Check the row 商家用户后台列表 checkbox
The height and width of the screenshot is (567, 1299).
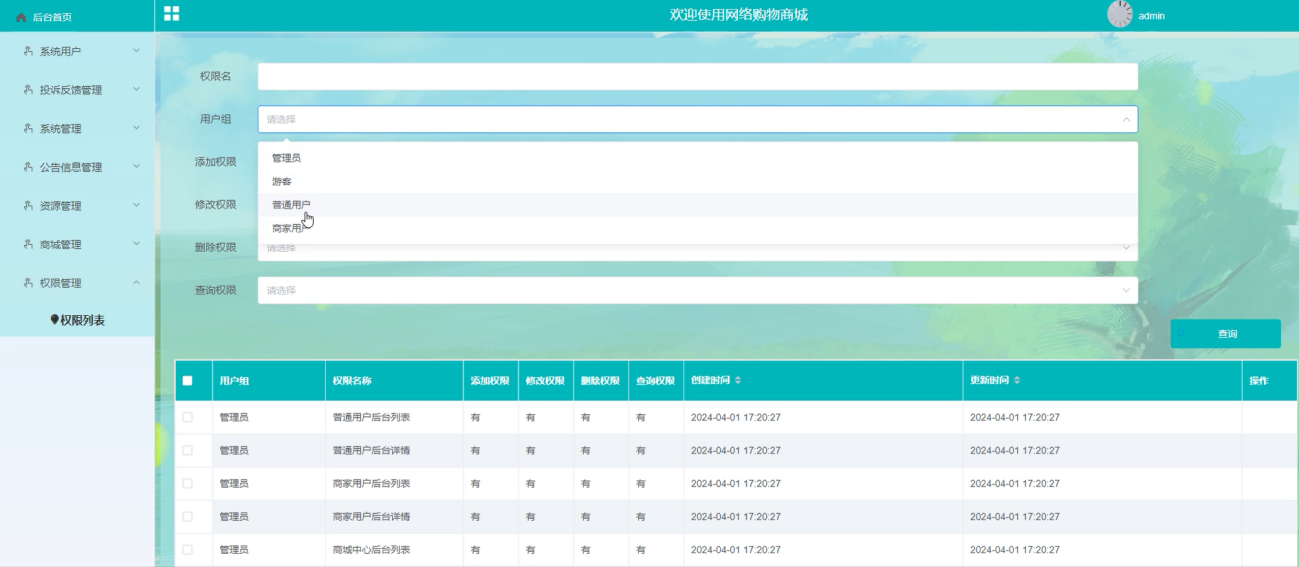click(187, 483)
